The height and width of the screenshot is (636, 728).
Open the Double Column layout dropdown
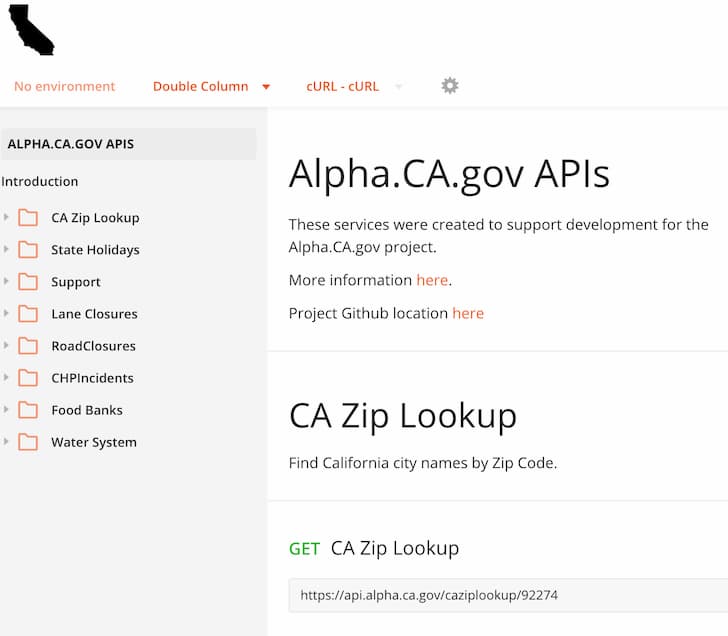[x=211, y=86]
